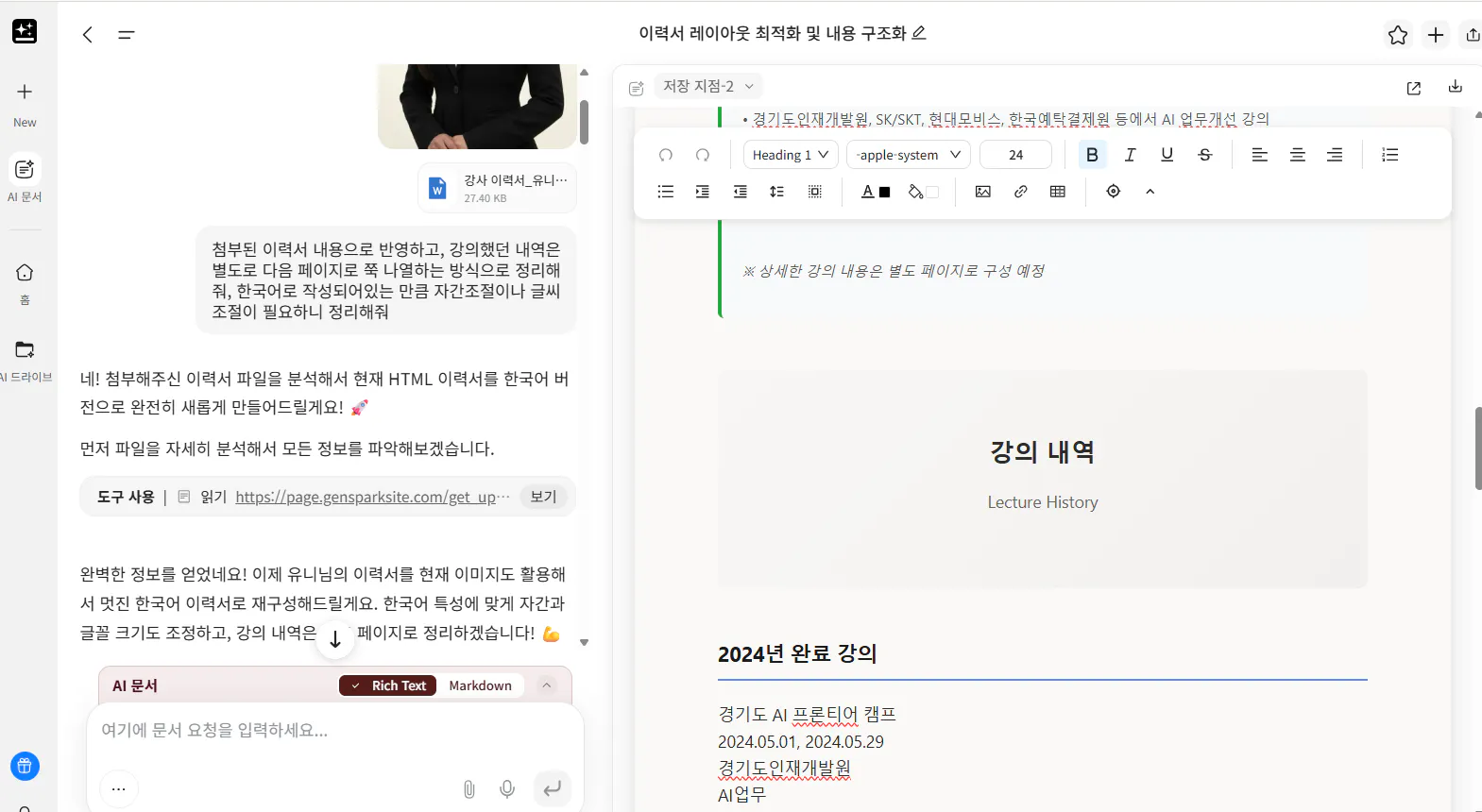Decrease the paragraph indent
Viewport: 1482px width, 812px height.
(x=741, y=192)
